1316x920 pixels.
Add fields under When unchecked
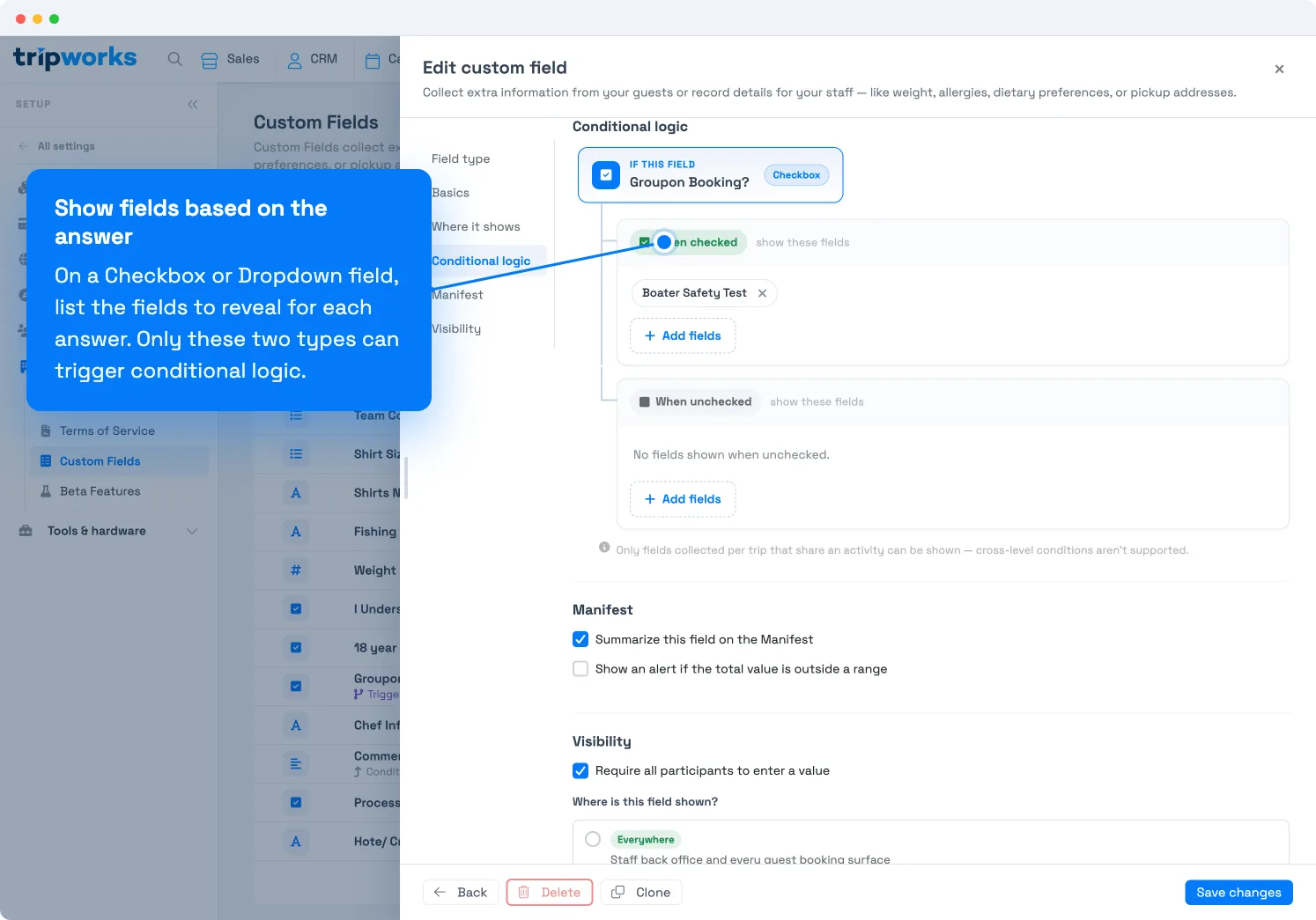683,499
